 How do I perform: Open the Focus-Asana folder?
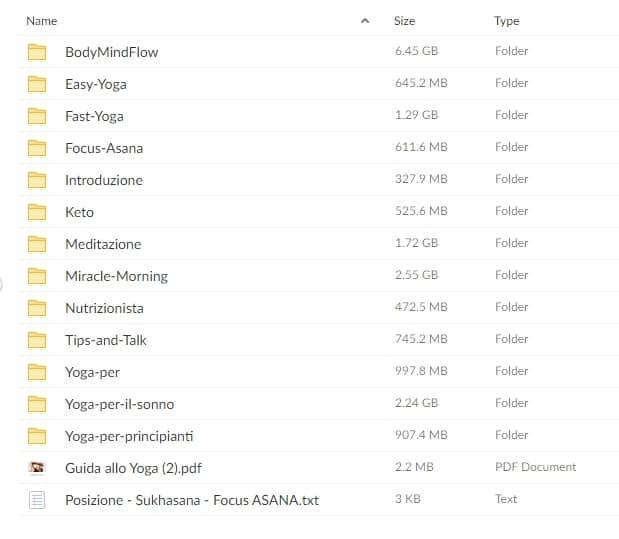coord(104,148)
